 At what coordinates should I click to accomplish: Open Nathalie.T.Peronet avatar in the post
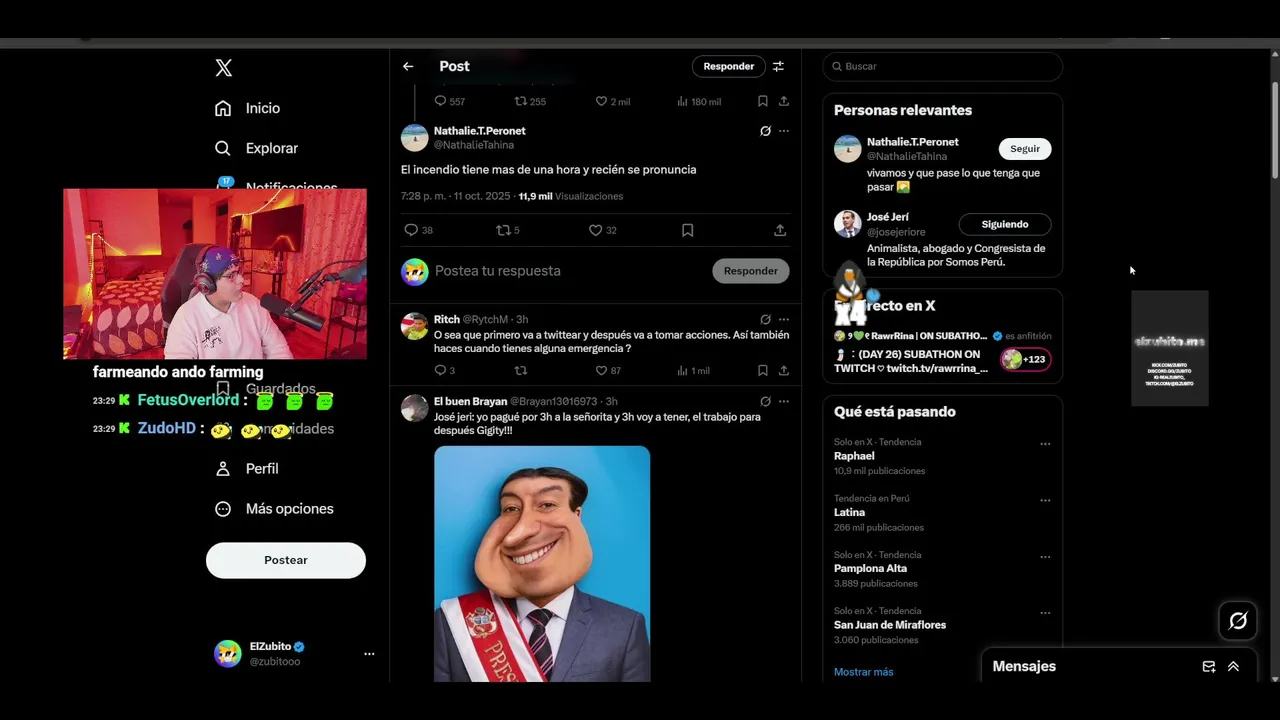point(415,138)
